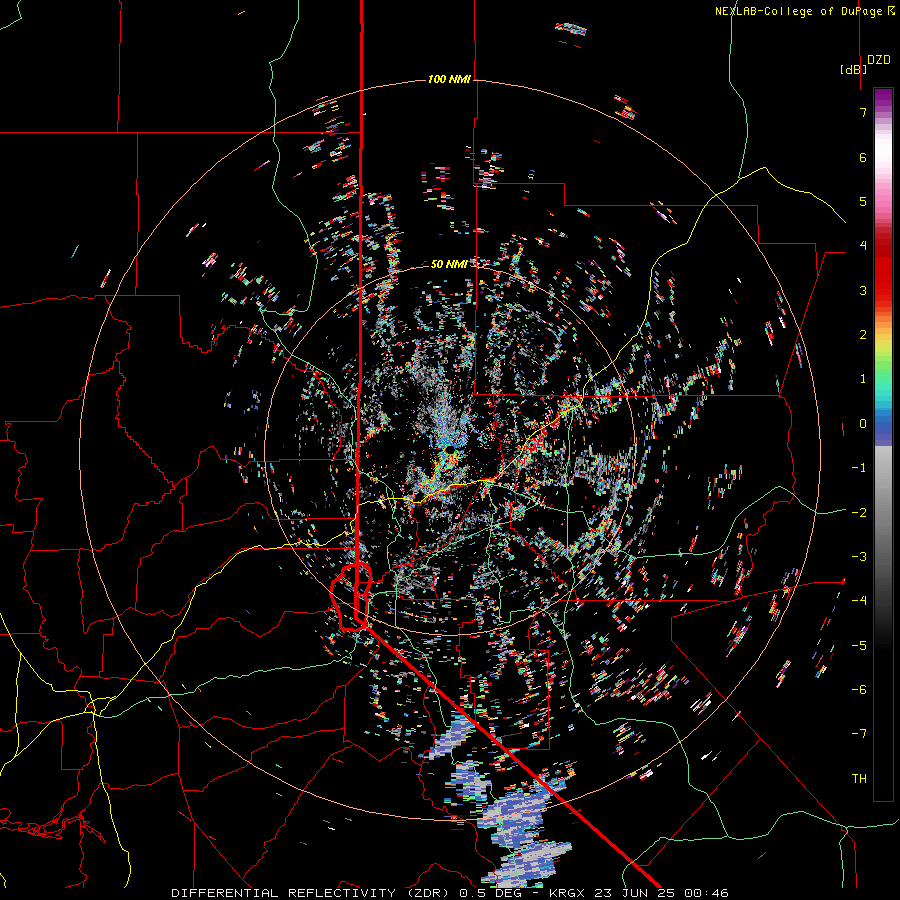The image size is (900, 900).
Task: Click the 0 value on the color scale
Action: [x=863, y=424]
